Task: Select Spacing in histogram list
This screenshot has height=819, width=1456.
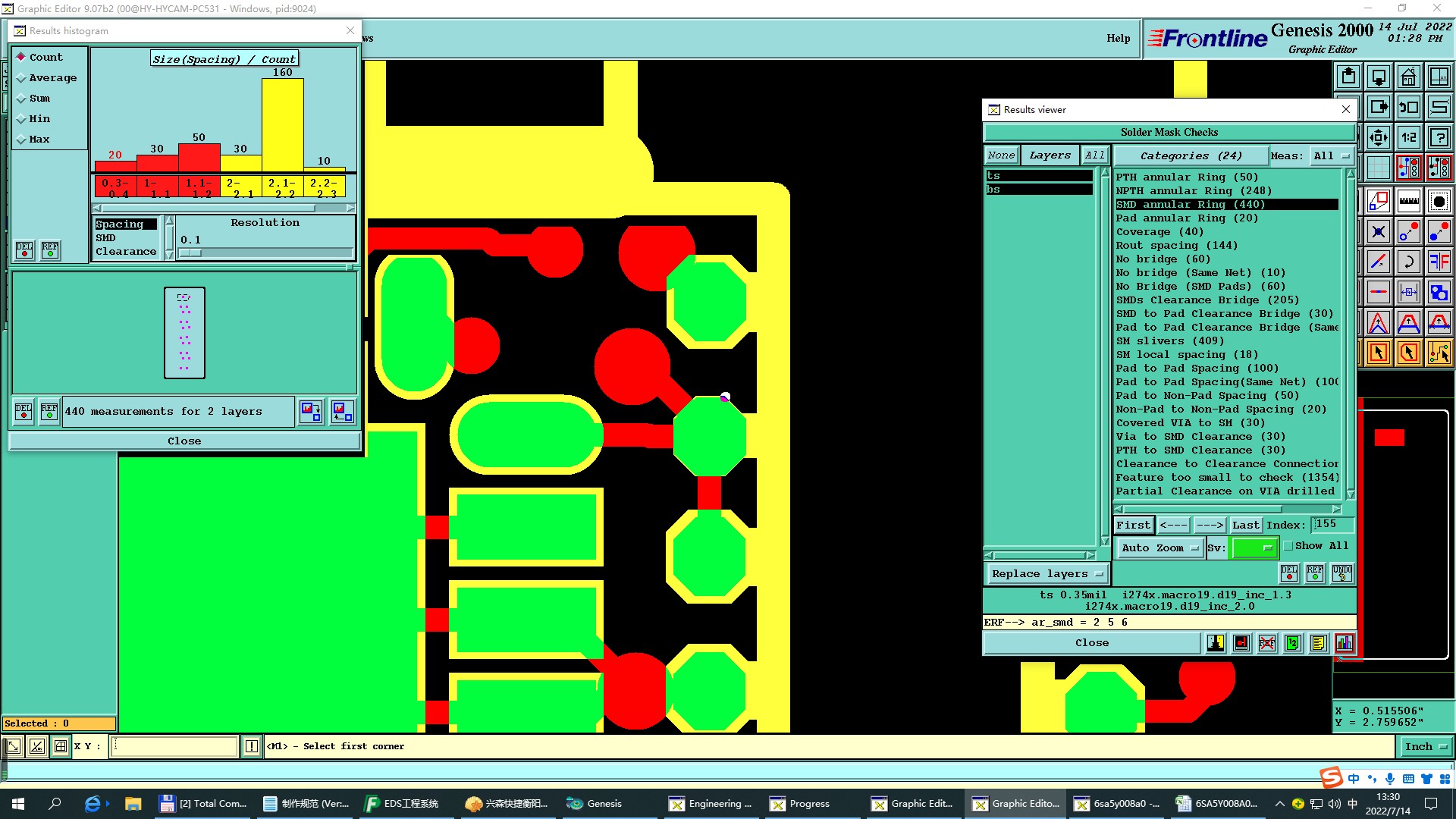Action: 125,224
